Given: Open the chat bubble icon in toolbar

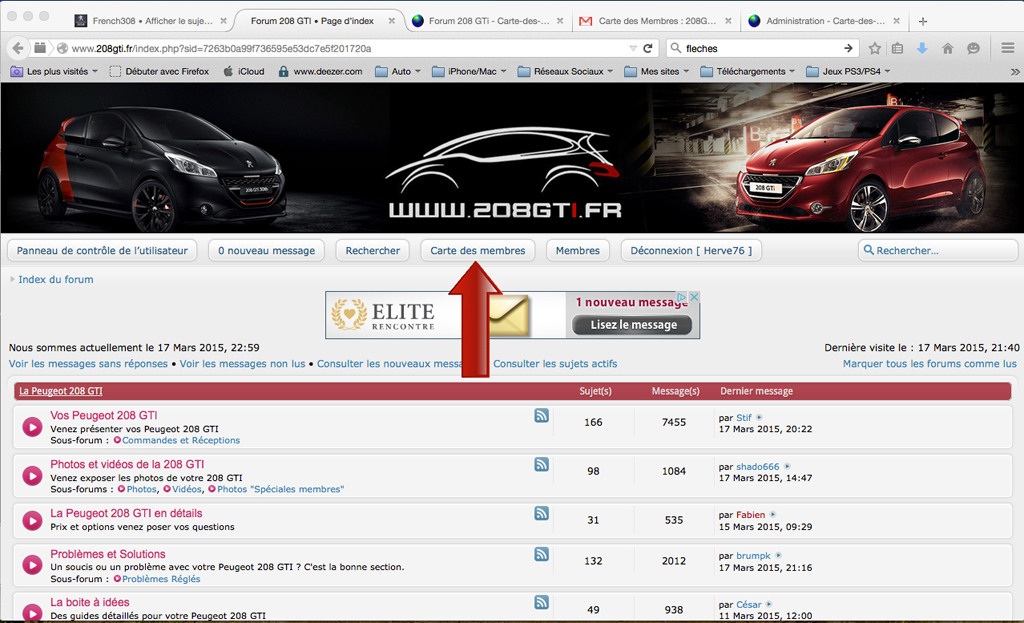Looking at the screenshot, I should click(x=974, y=48).
